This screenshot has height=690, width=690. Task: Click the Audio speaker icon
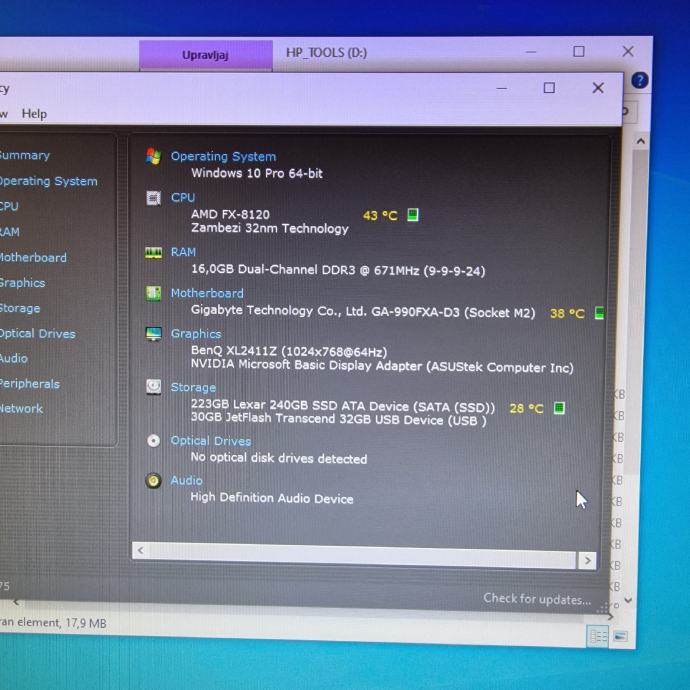click(x=153, y=480)
